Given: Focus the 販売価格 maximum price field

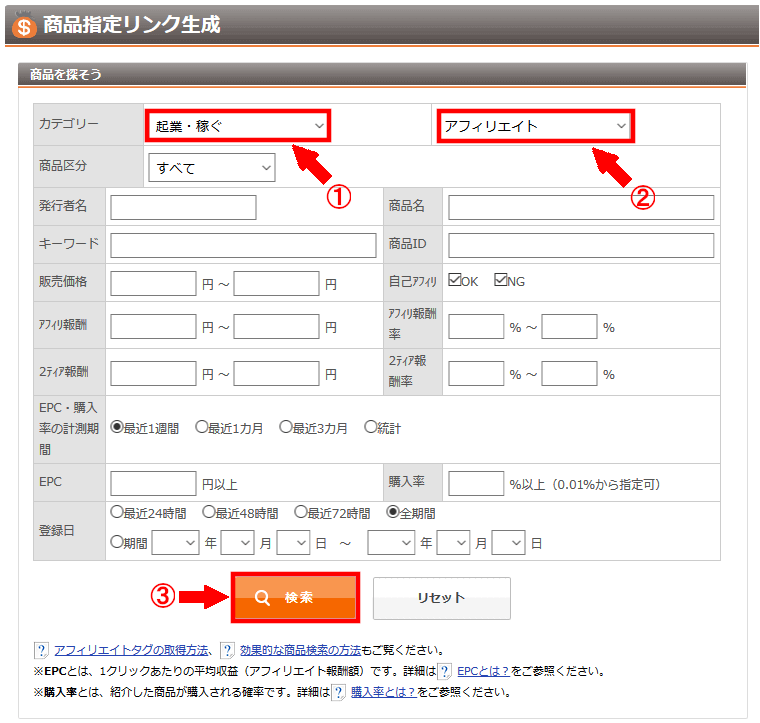Looking at the screenshot, I should tap(276, 283).
